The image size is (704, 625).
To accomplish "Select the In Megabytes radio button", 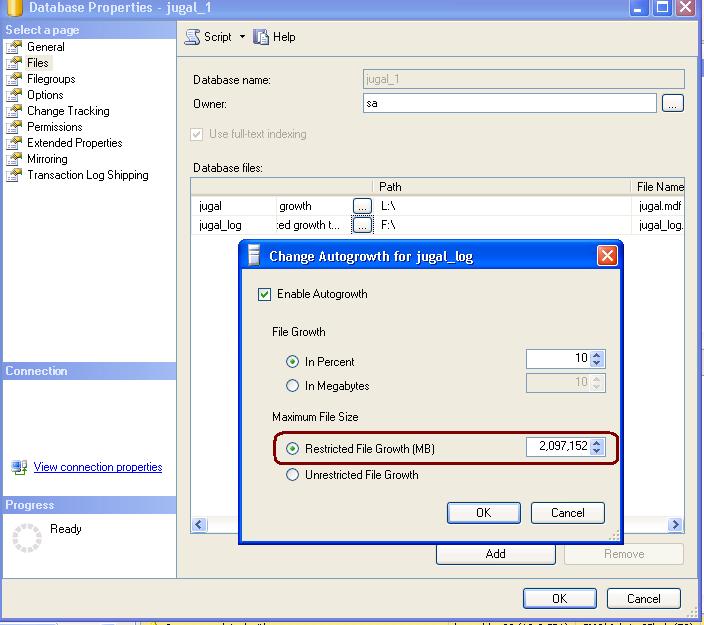I will [293, 386].
